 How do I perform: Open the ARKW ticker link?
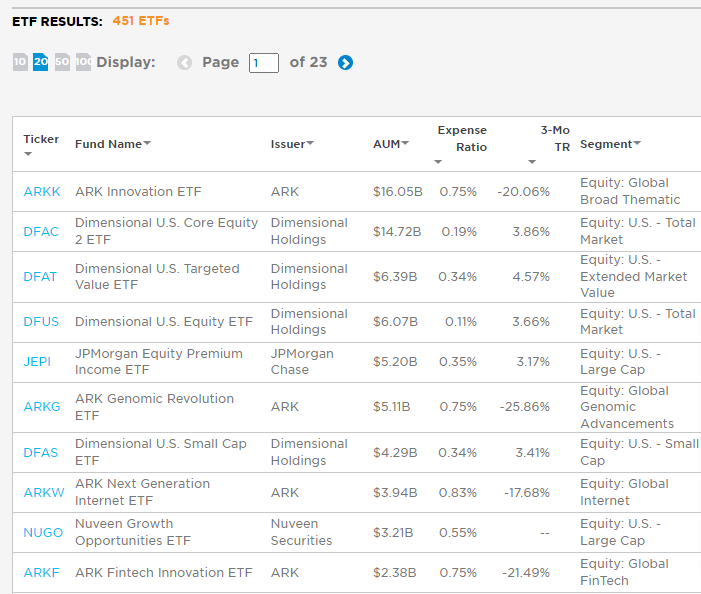point(44,493)
